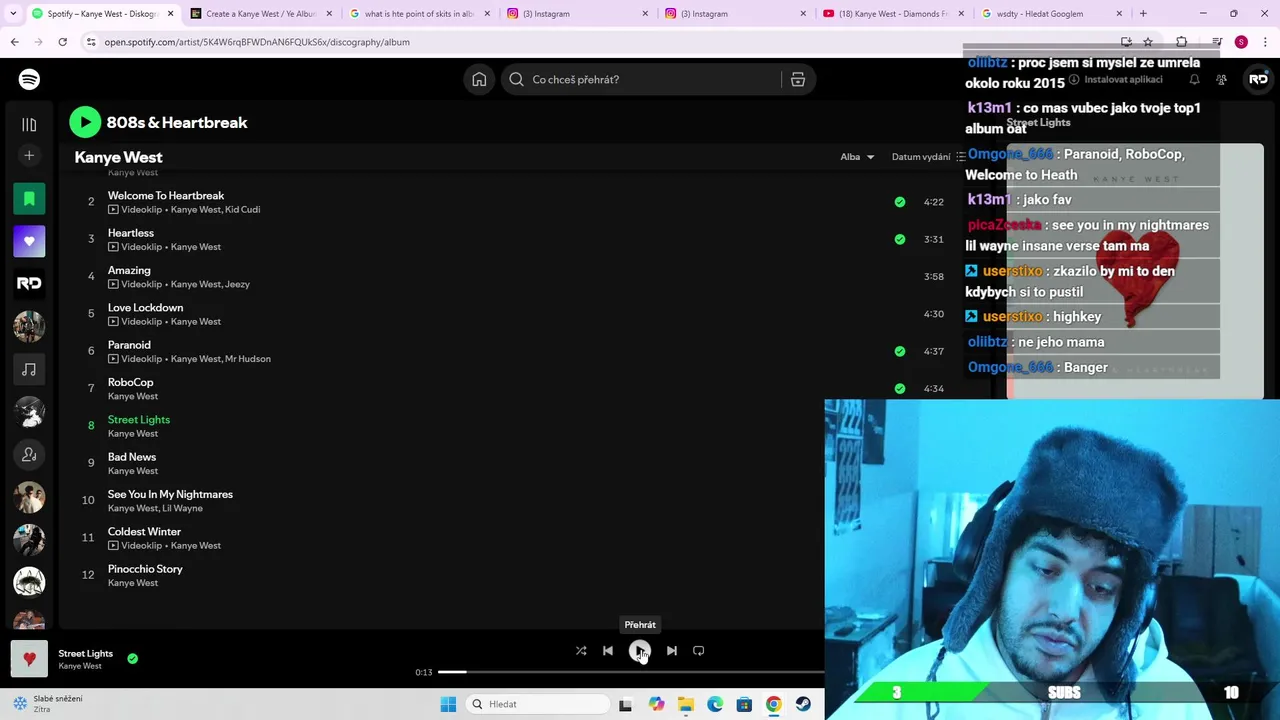The width and height of the screenshot is (1280, 720).
Task: Open Mr Hudson artist link
Action: click(x=248, y=359)
